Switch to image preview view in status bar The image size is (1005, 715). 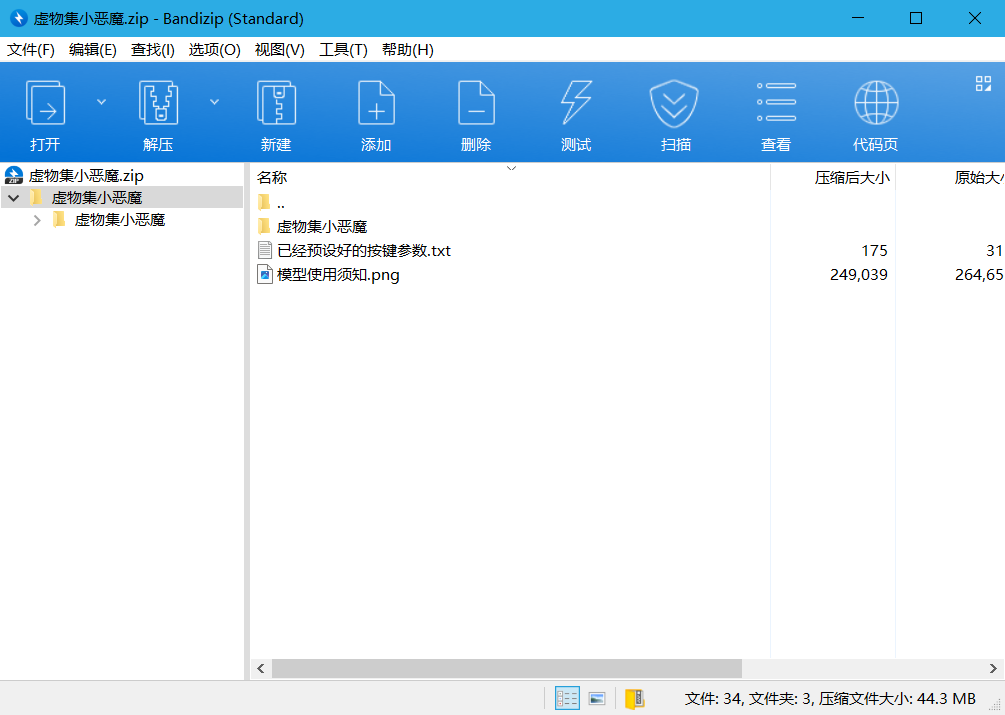point(597,698)
